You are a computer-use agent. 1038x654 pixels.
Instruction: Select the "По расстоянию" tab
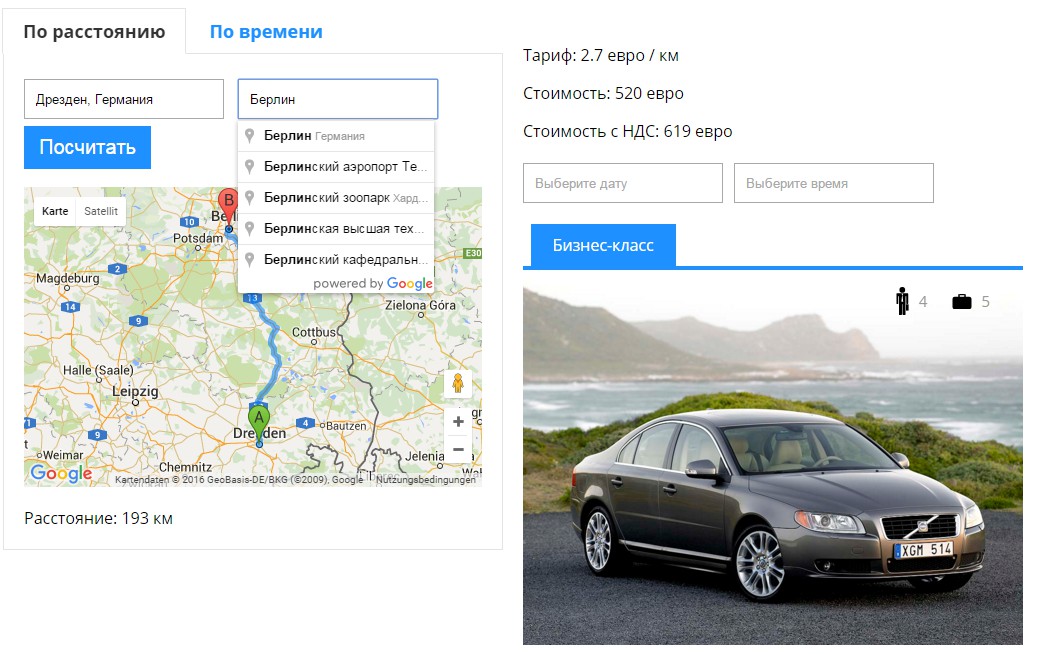pos(95,32)
